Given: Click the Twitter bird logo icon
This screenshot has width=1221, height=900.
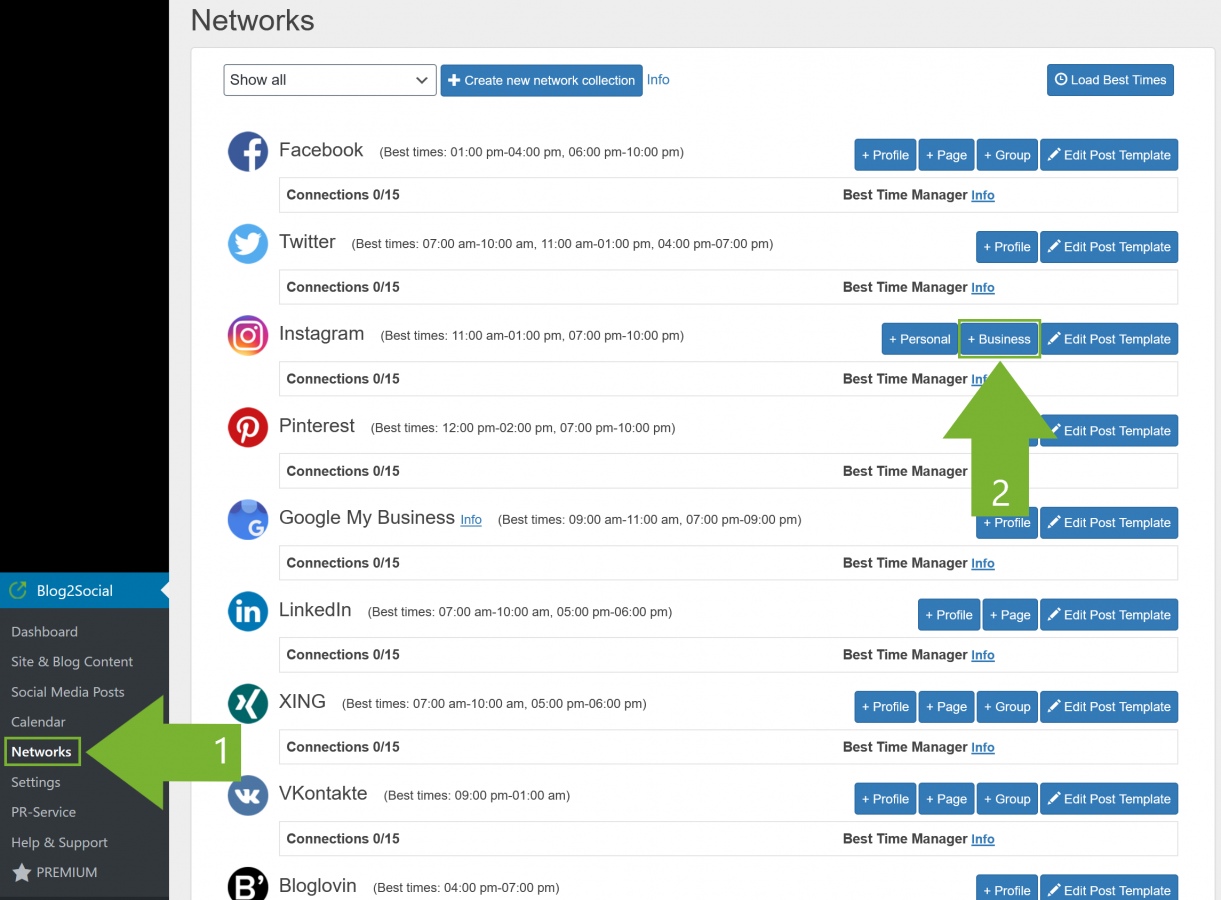Looking at the screenshot, I should (x=248, y=244).
